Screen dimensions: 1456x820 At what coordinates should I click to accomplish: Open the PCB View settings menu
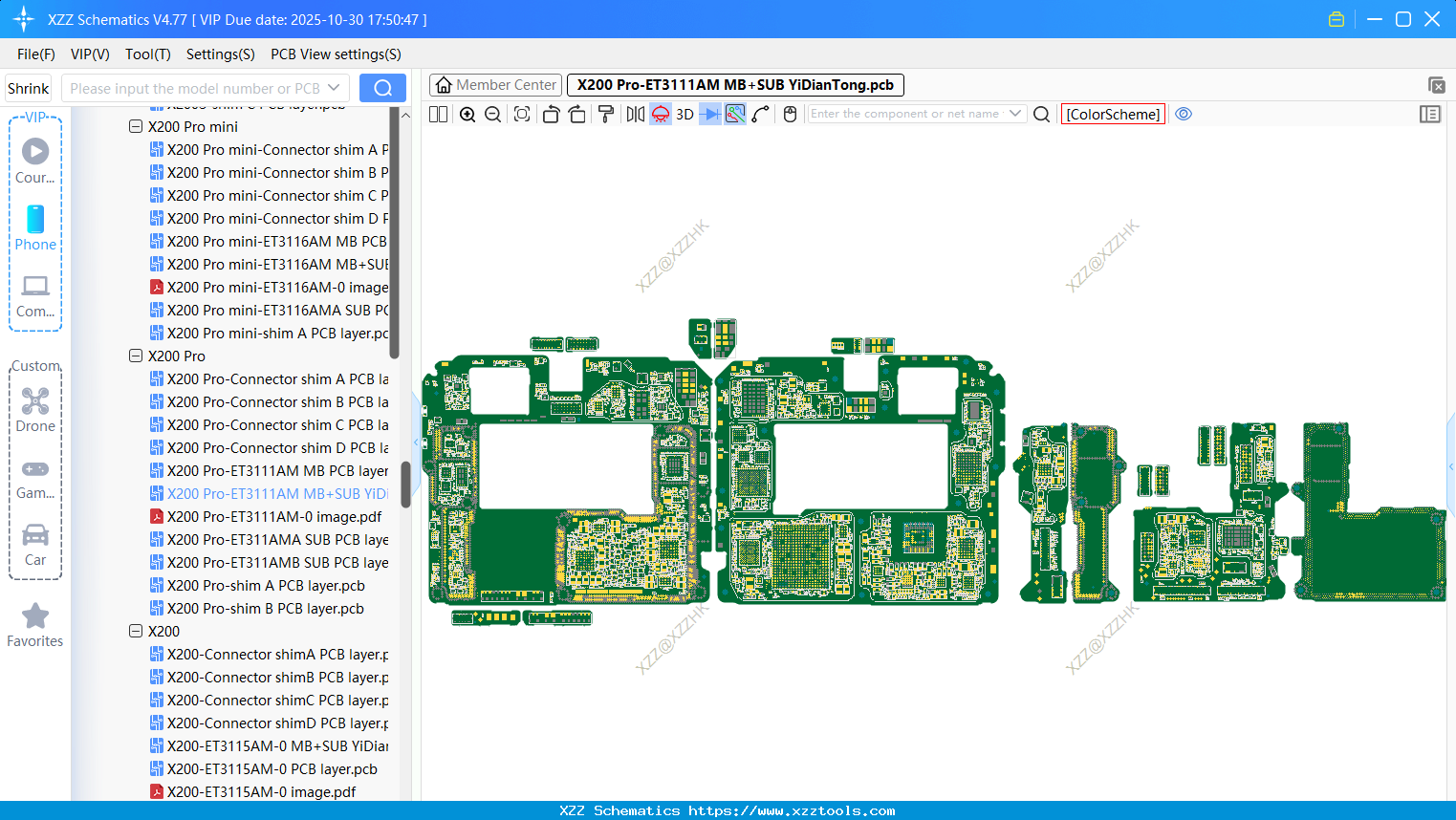(336, 54)
